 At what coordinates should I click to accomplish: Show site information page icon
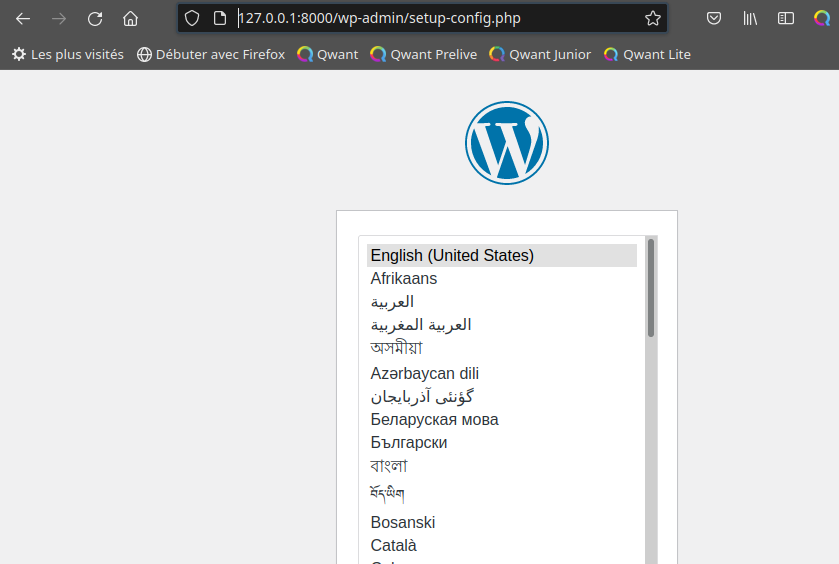(x=219, y=18)
